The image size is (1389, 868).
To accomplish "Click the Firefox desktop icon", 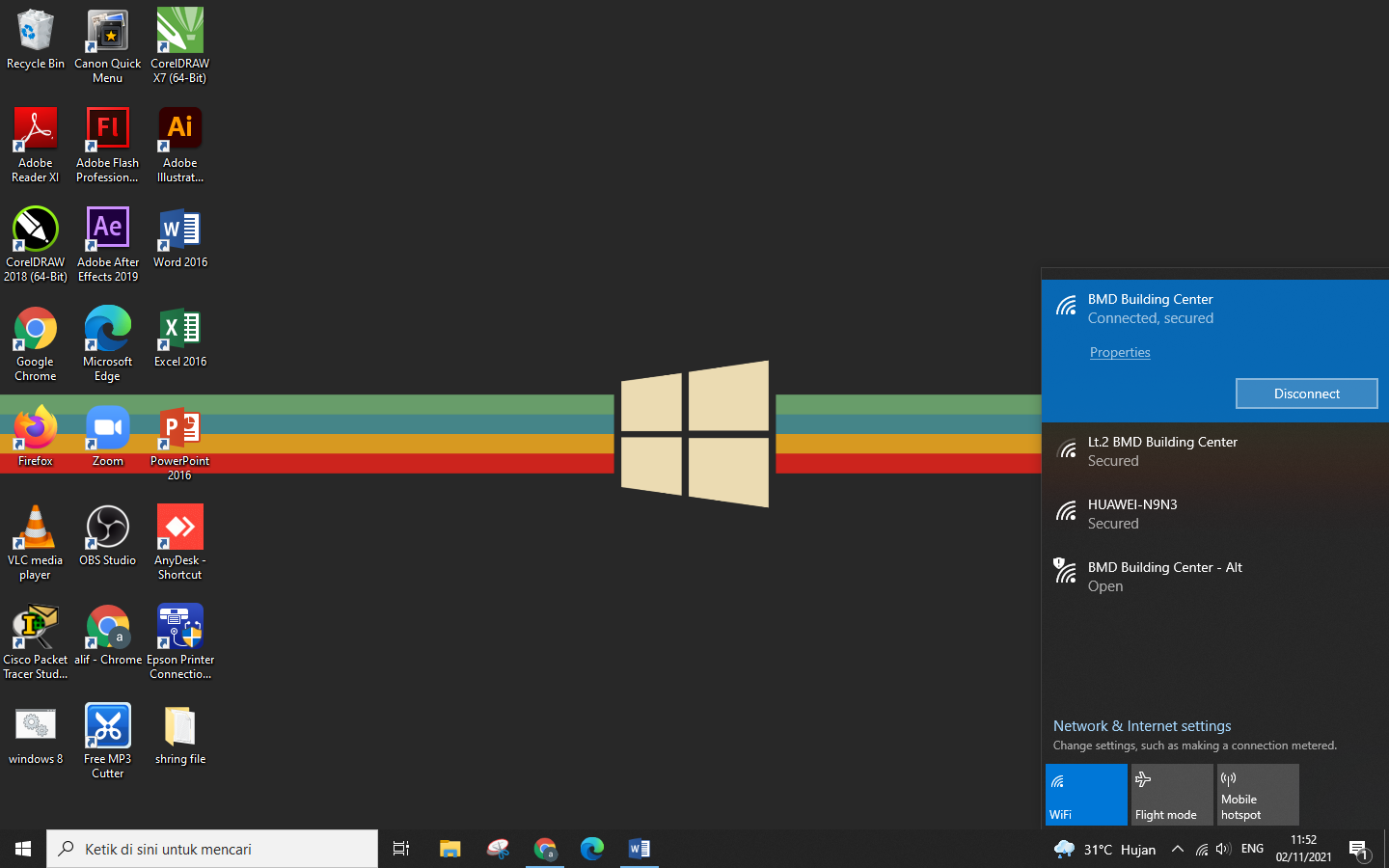I will point(36,437).
